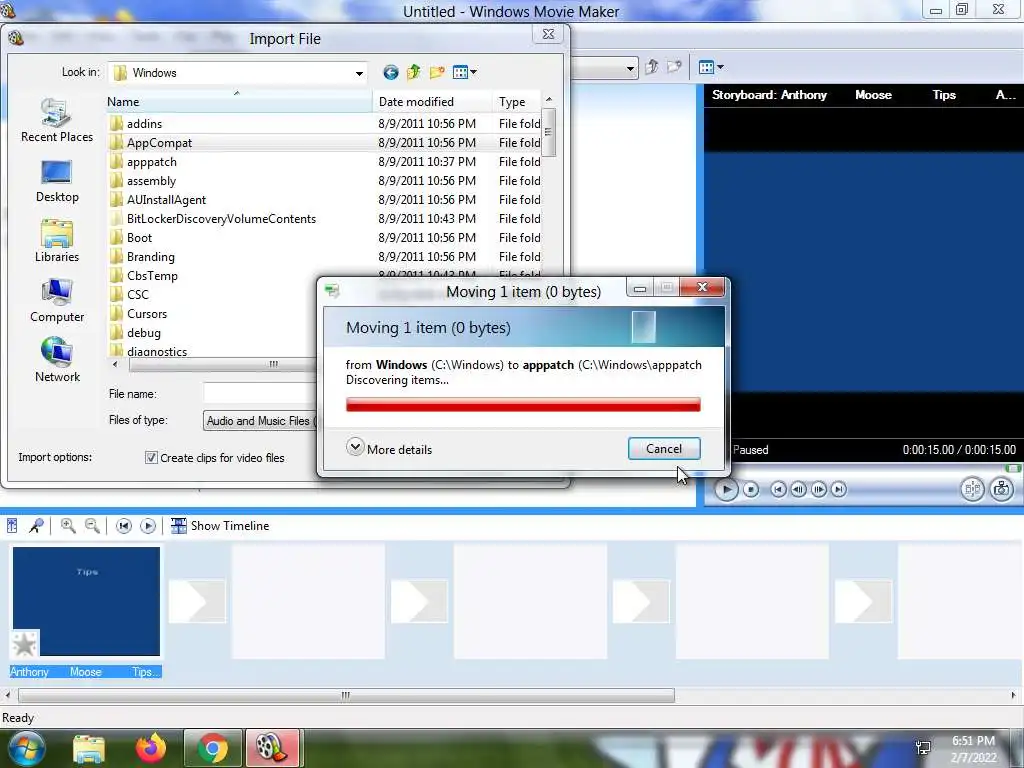
Task: Minimize the Moving 1 item dialog
Action: pyautogui.click(x=640, y=287)
